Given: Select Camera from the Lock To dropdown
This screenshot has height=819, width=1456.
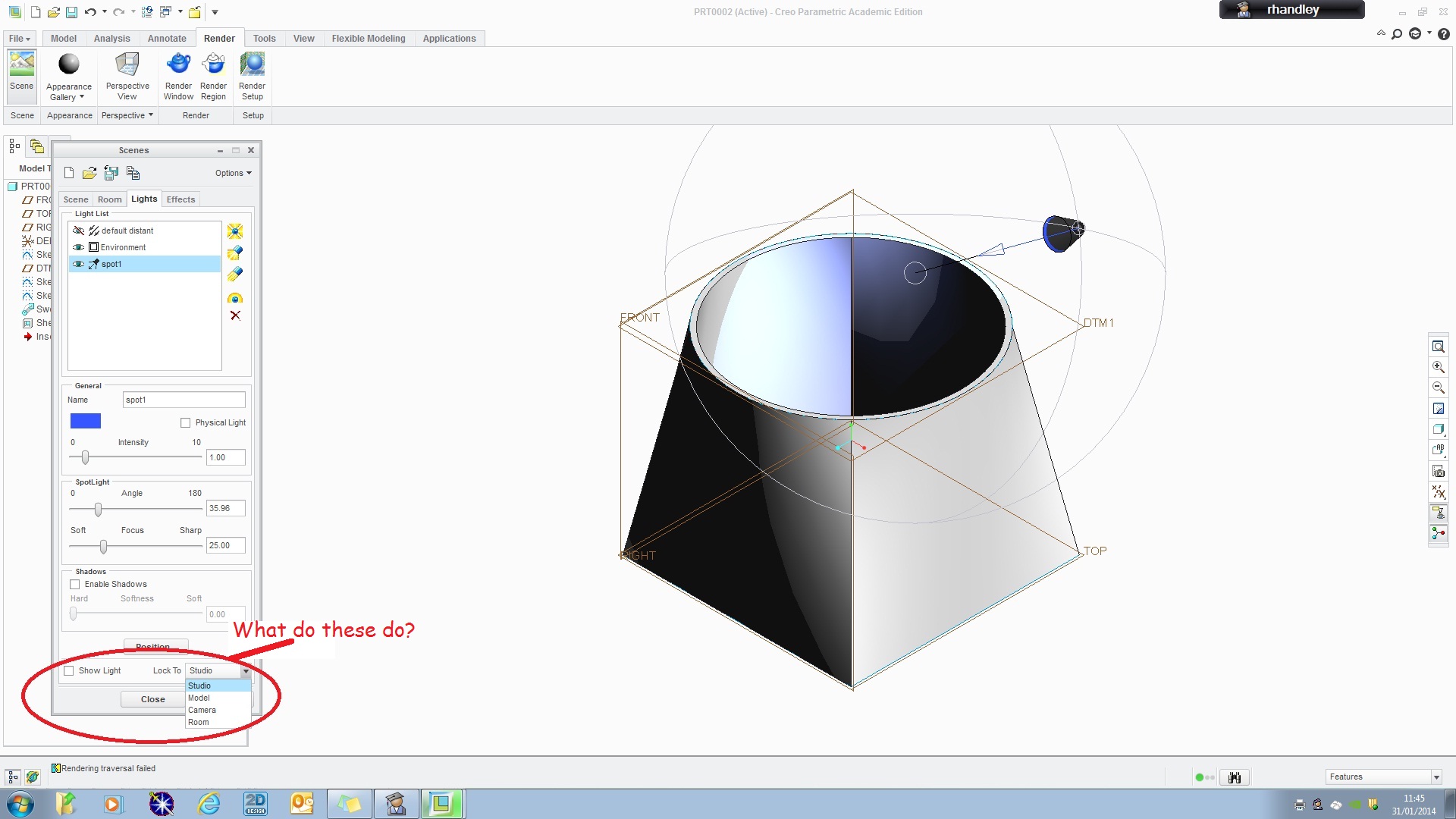Looking at the screenshot, I should [x=202, y=710].
